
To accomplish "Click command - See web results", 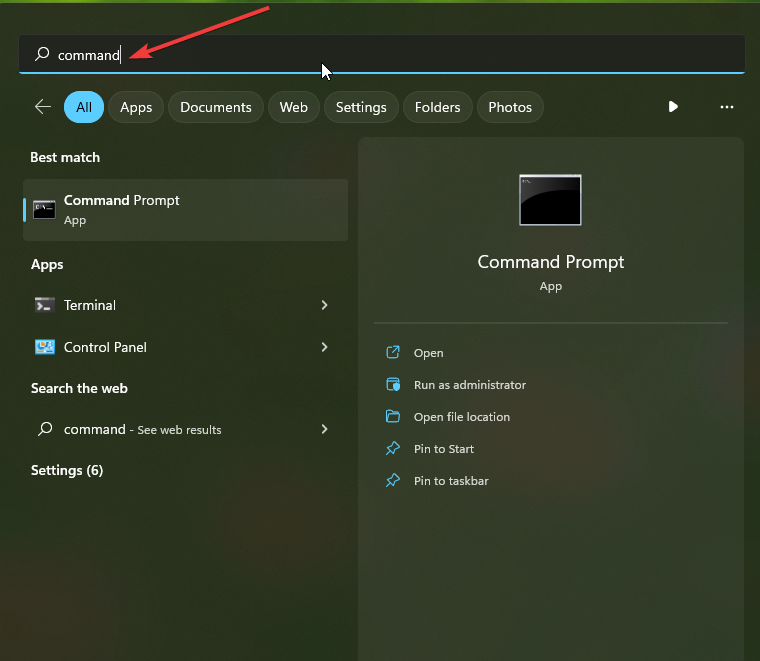I will click(x=186, y=429).
